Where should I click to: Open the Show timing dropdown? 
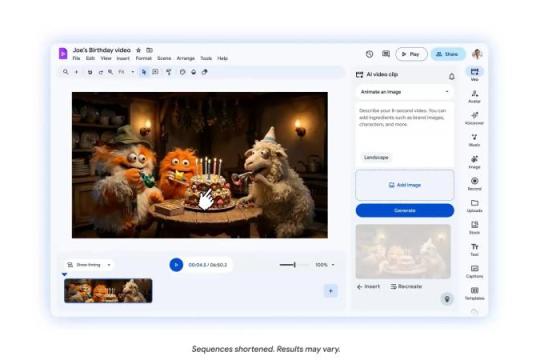[x=89, y=265]
